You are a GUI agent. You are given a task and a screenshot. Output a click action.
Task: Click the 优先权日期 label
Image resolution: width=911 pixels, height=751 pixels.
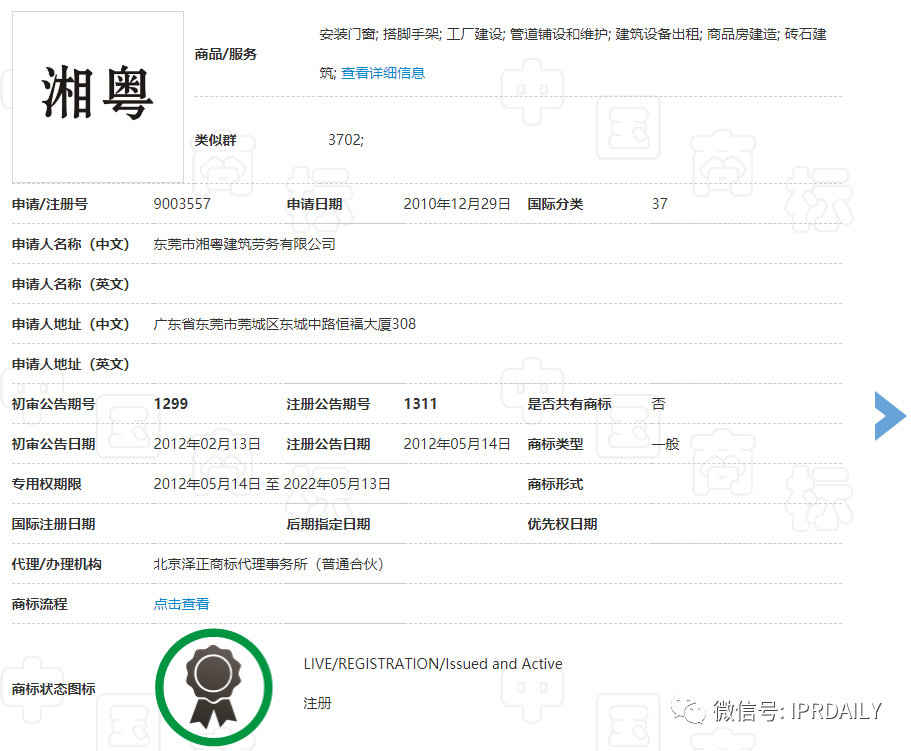[562, 524]
